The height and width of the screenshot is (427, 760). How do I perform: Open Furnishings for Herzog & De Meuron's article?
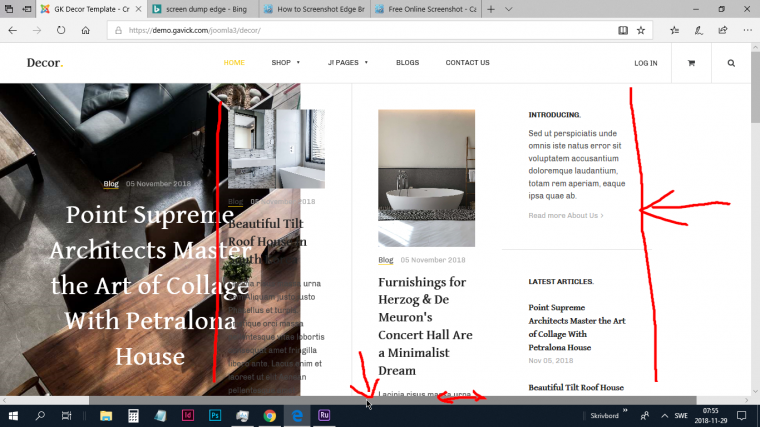tap(425, 326)
